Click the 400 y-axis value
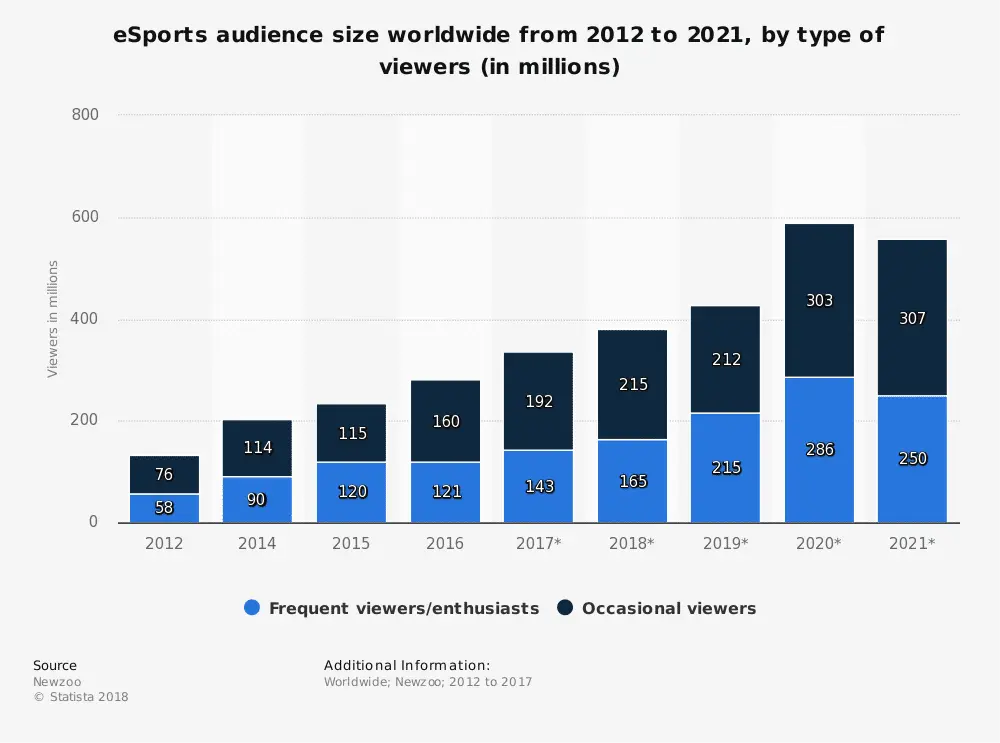 tap(85, 318)
